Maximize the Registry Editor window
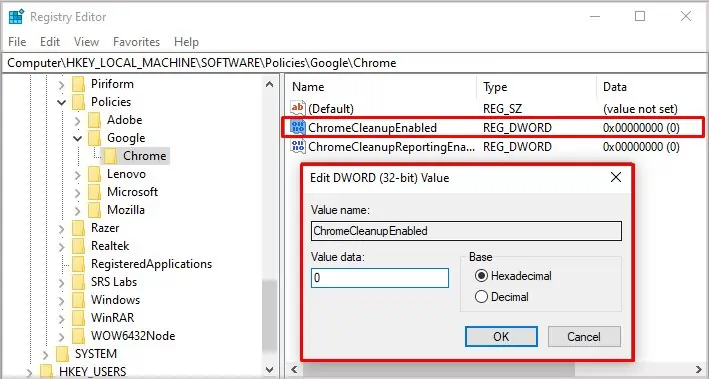Image resolution: width=709 pixels, height=379 pixels. click(640, 16)
